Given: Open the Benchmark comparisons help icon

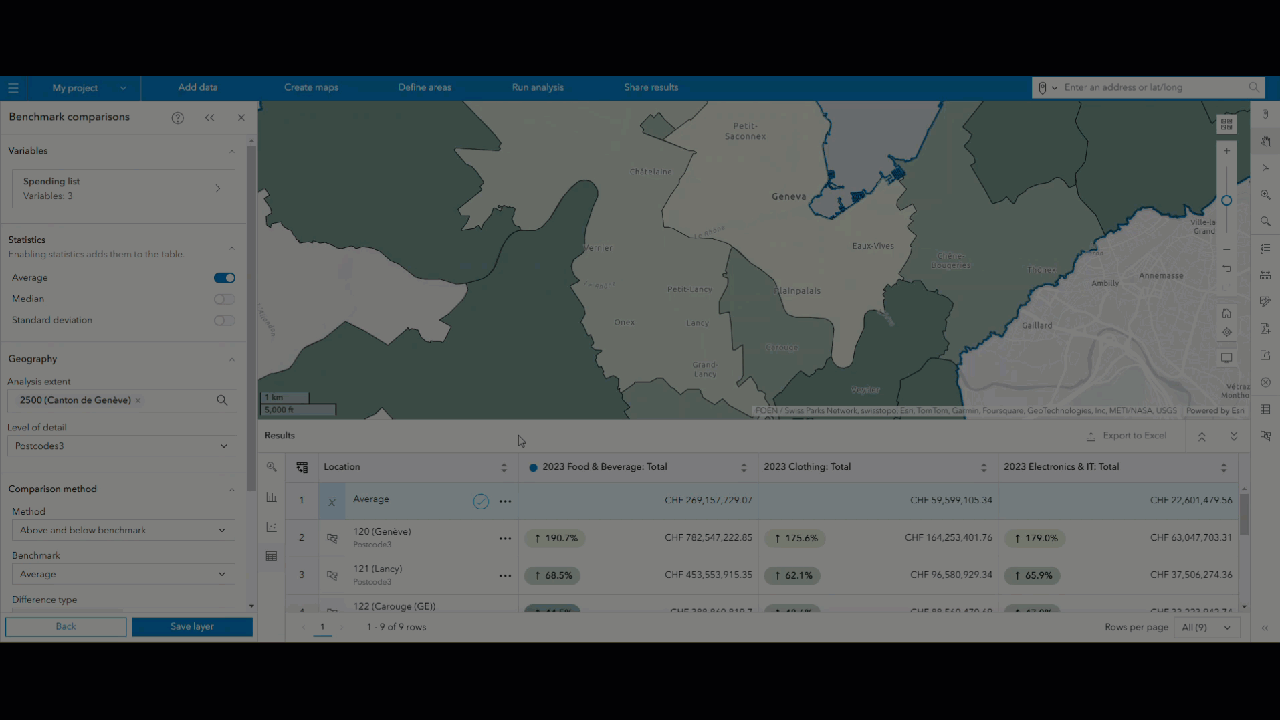Looking at the screenshot, I should (177, 118).
